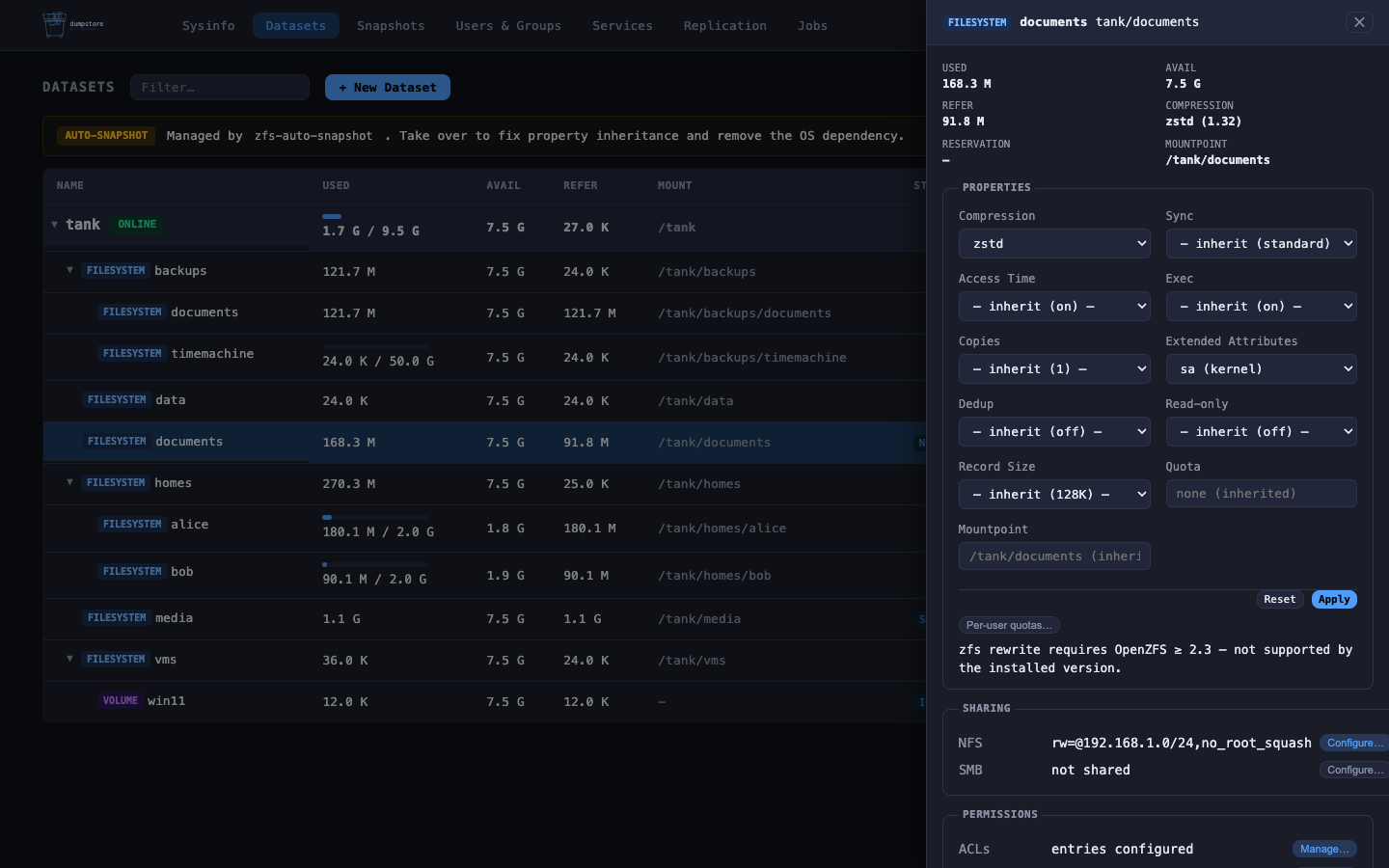1389x868 pixels.
Task: Collapse the backups filesystem row
Action: click(69, 270)
